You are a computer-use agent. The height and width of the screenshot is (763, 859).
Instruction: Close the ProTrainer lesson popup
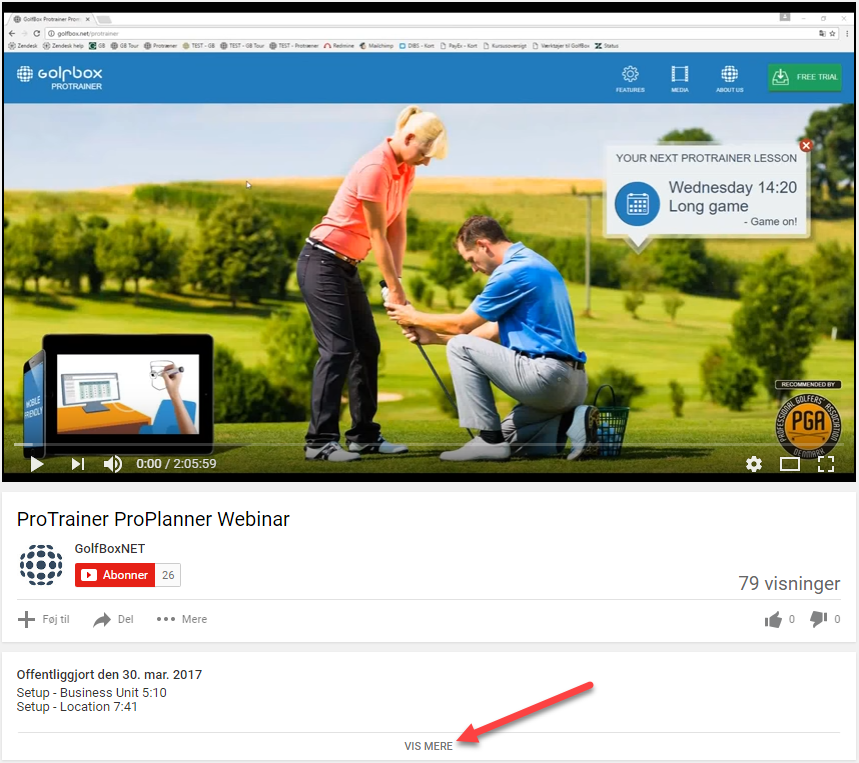pyautogui.click(x=807, y=146)
